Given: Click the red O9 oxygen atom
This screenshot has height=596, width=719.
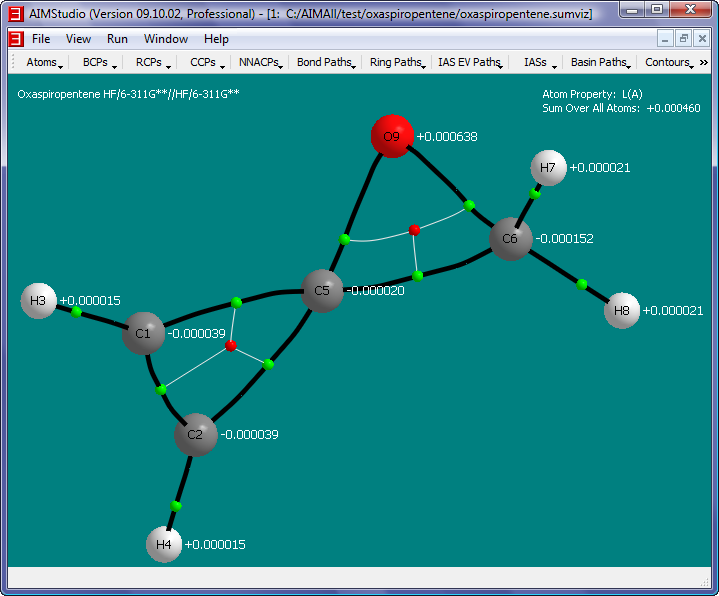Looking at the screenshot, I should point(392,137).
